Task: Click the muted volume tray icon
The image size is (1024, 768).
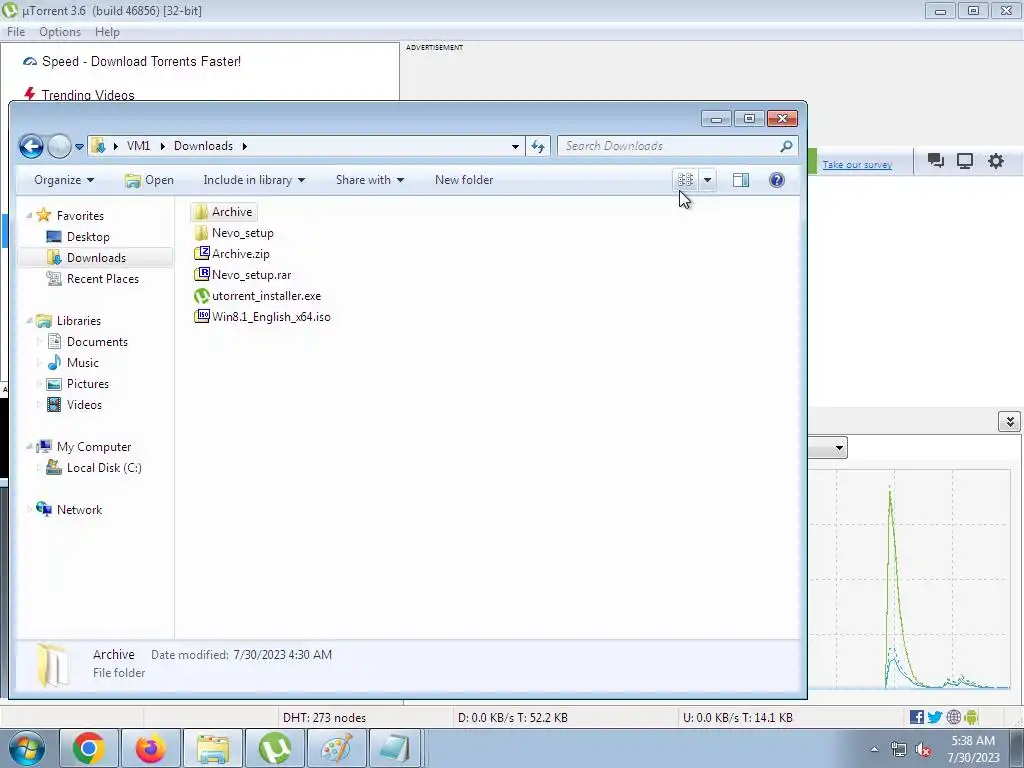Action: click(x=923, y=750)
